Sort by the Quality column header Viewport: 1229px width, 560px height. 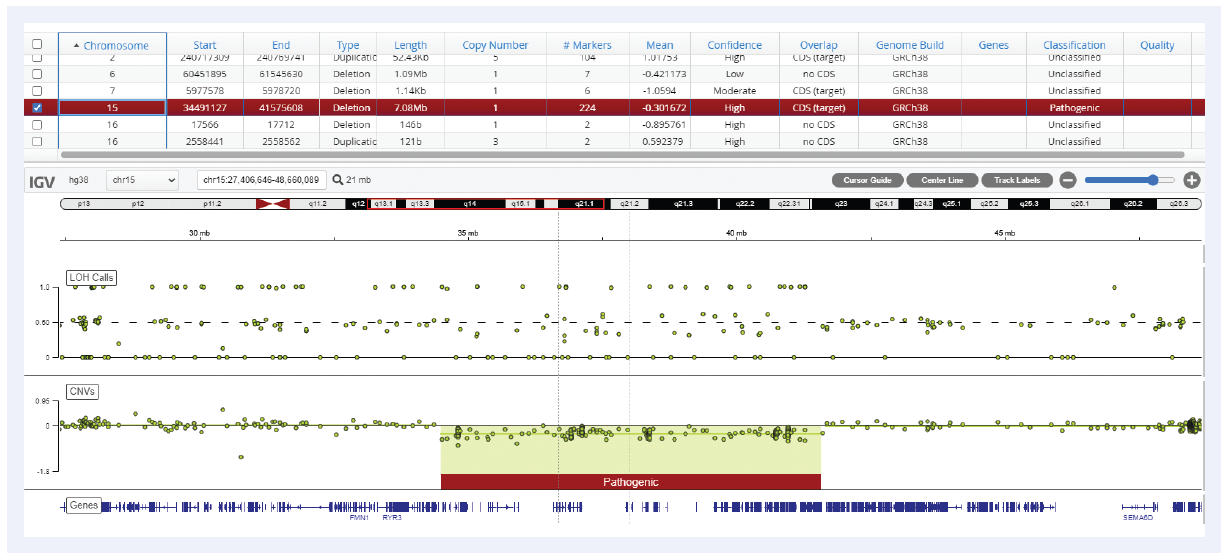[x=1157, y=45]
